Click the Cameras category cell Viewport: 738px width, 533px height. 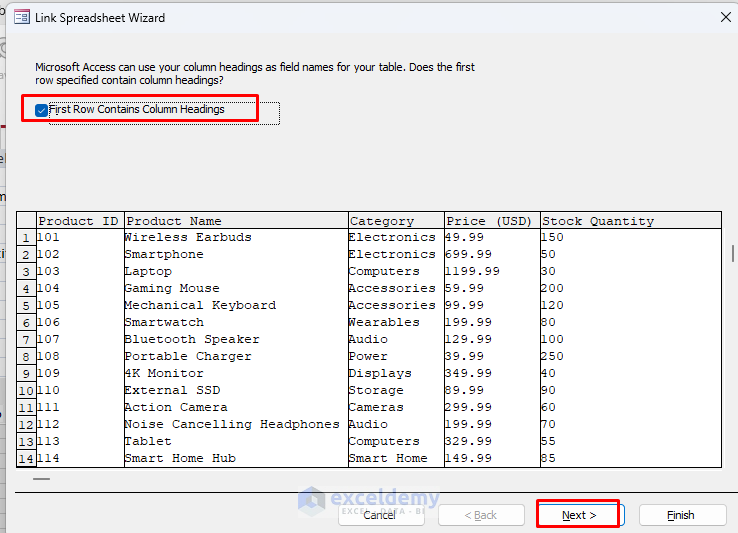tap(396, 407)
